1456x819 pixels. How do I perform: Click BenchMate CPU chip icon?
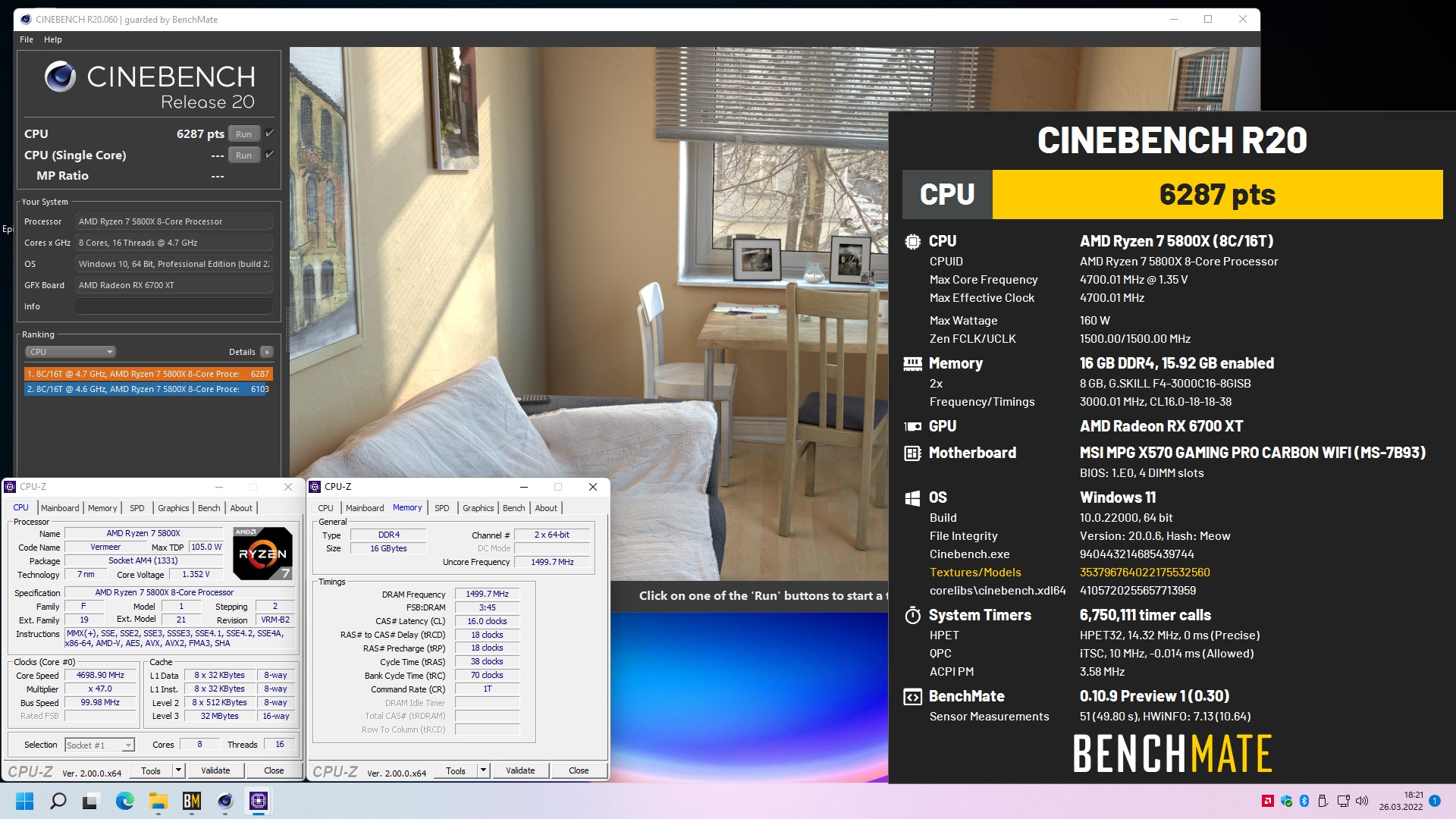pos(913,242)
